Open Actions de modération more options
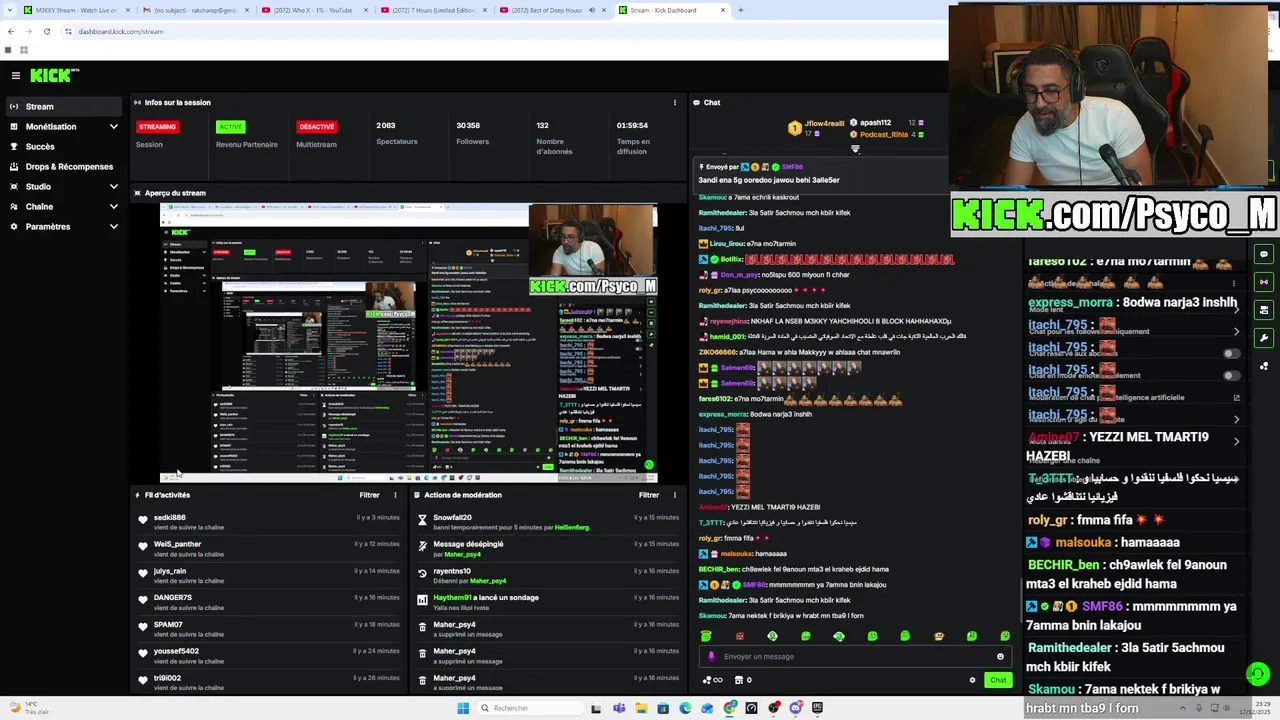The image size is (1280, 720). [x=675, y=495]
